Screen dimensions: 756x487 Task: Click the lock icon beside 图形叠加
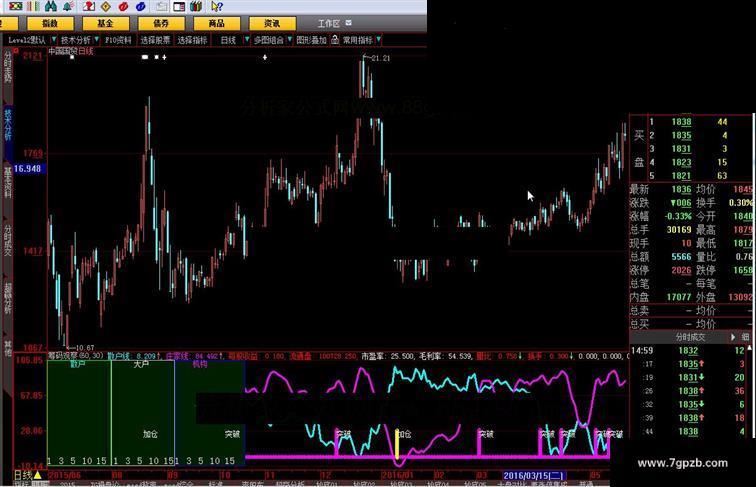(335, 40)
